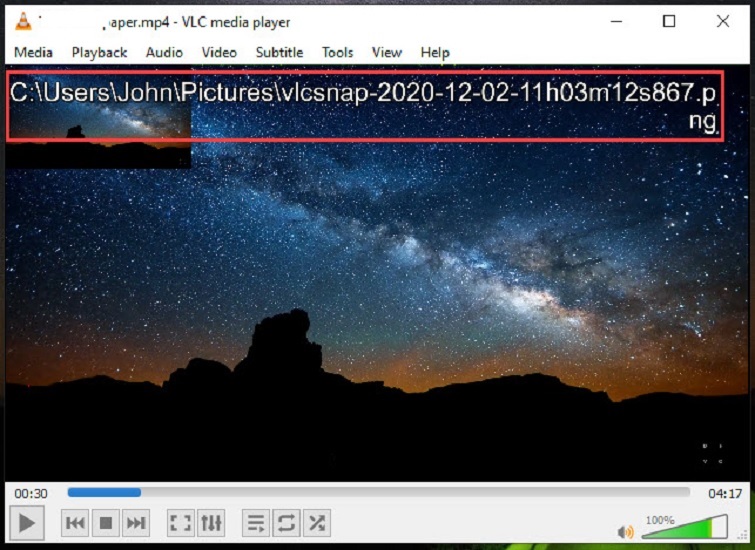Image resolution: width=755 pixels, height=550 pixels.
Task: Jump to previous media item
Action: point(75,523)
